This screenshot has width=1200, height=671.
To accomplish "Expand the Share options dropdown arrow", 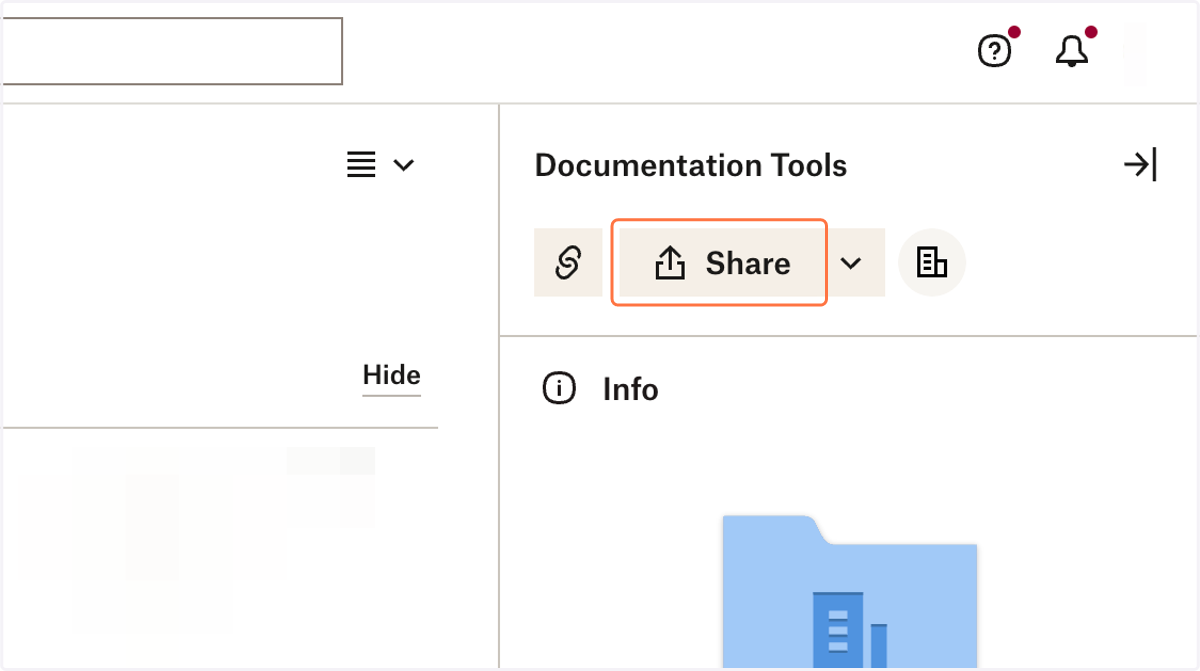I will [x=851, y=263].
